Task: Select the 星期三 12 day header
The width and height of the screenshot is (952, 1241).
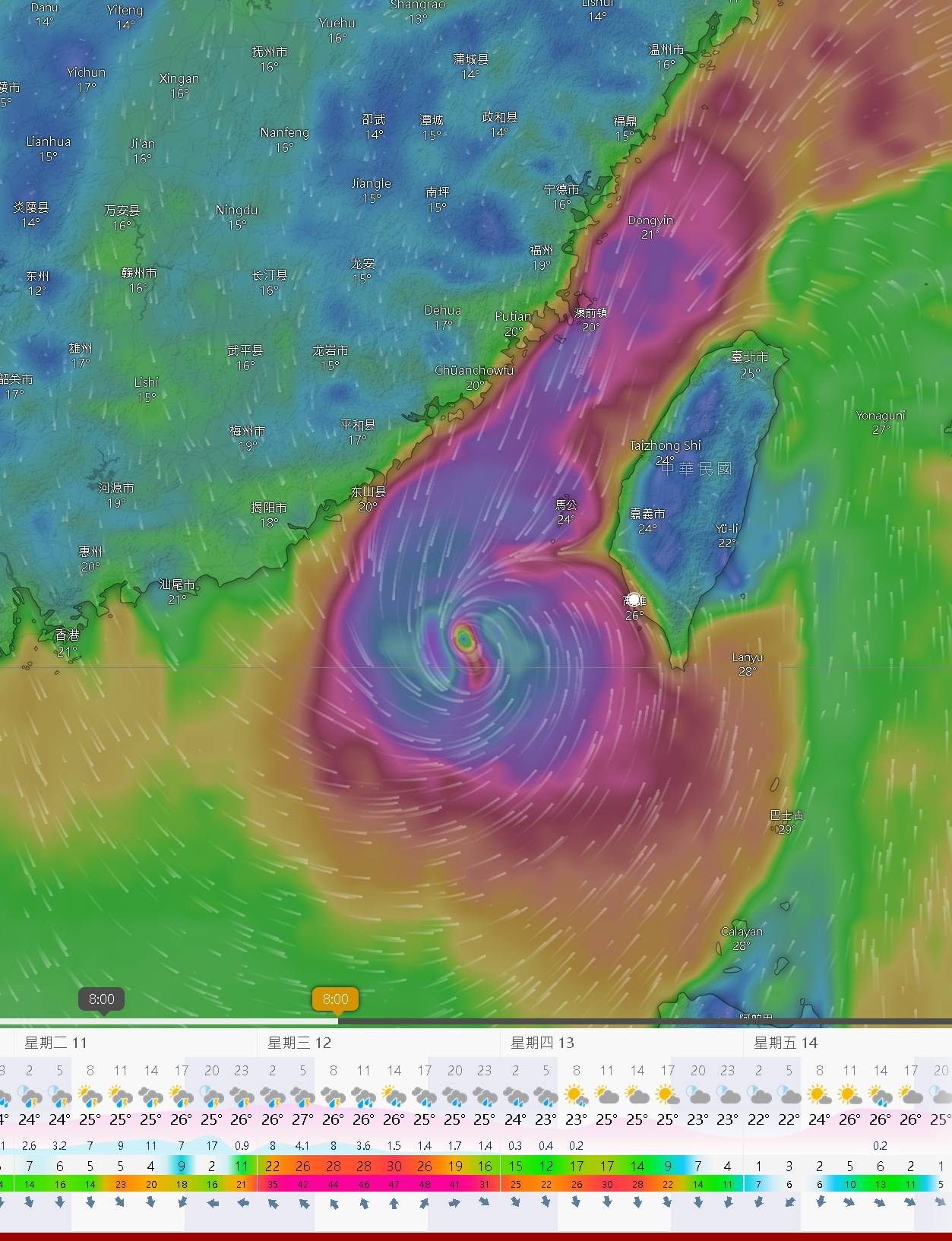Action: click(x=299, y=1043)
